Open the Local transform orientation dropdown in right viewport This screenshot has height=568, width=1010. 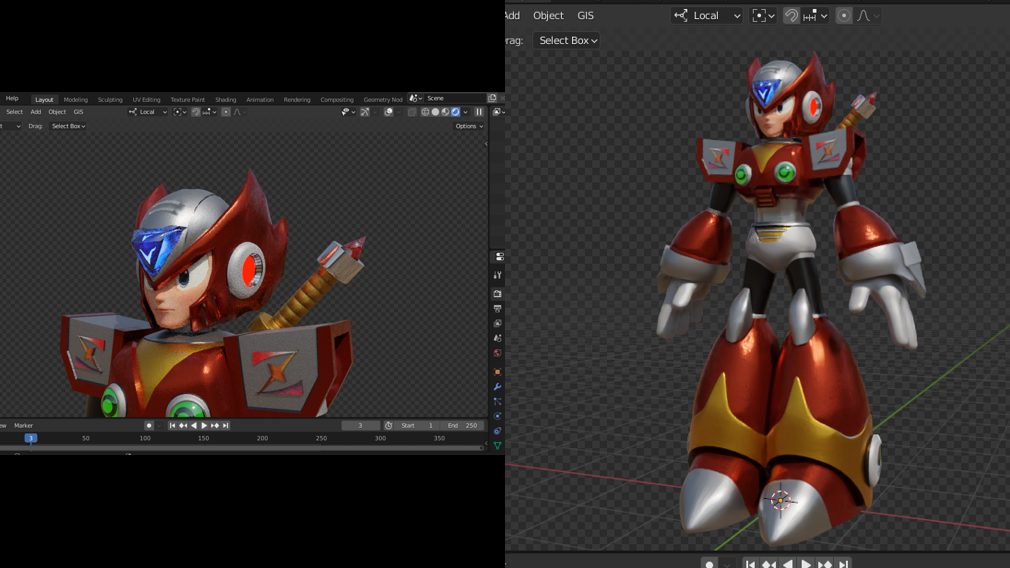[707, 16]
